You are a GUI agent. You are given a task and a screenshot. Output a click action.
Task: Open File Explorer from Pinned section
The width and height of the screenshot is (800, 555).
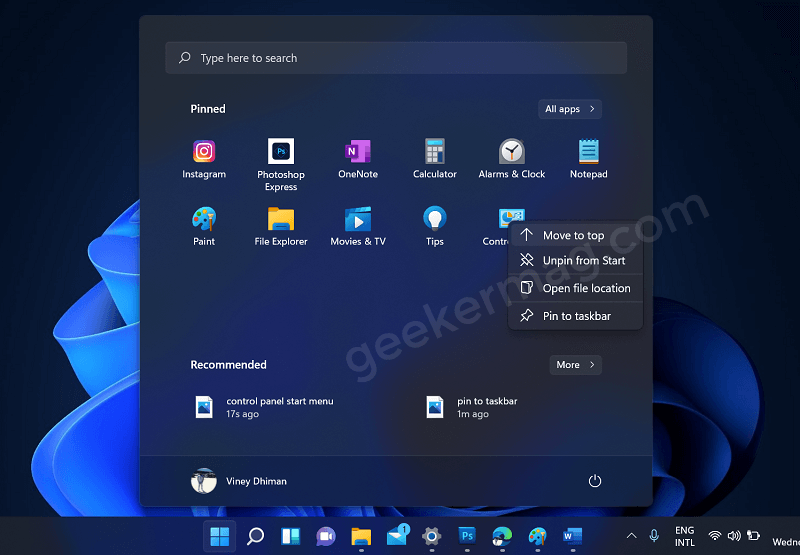tap(281, 226)
